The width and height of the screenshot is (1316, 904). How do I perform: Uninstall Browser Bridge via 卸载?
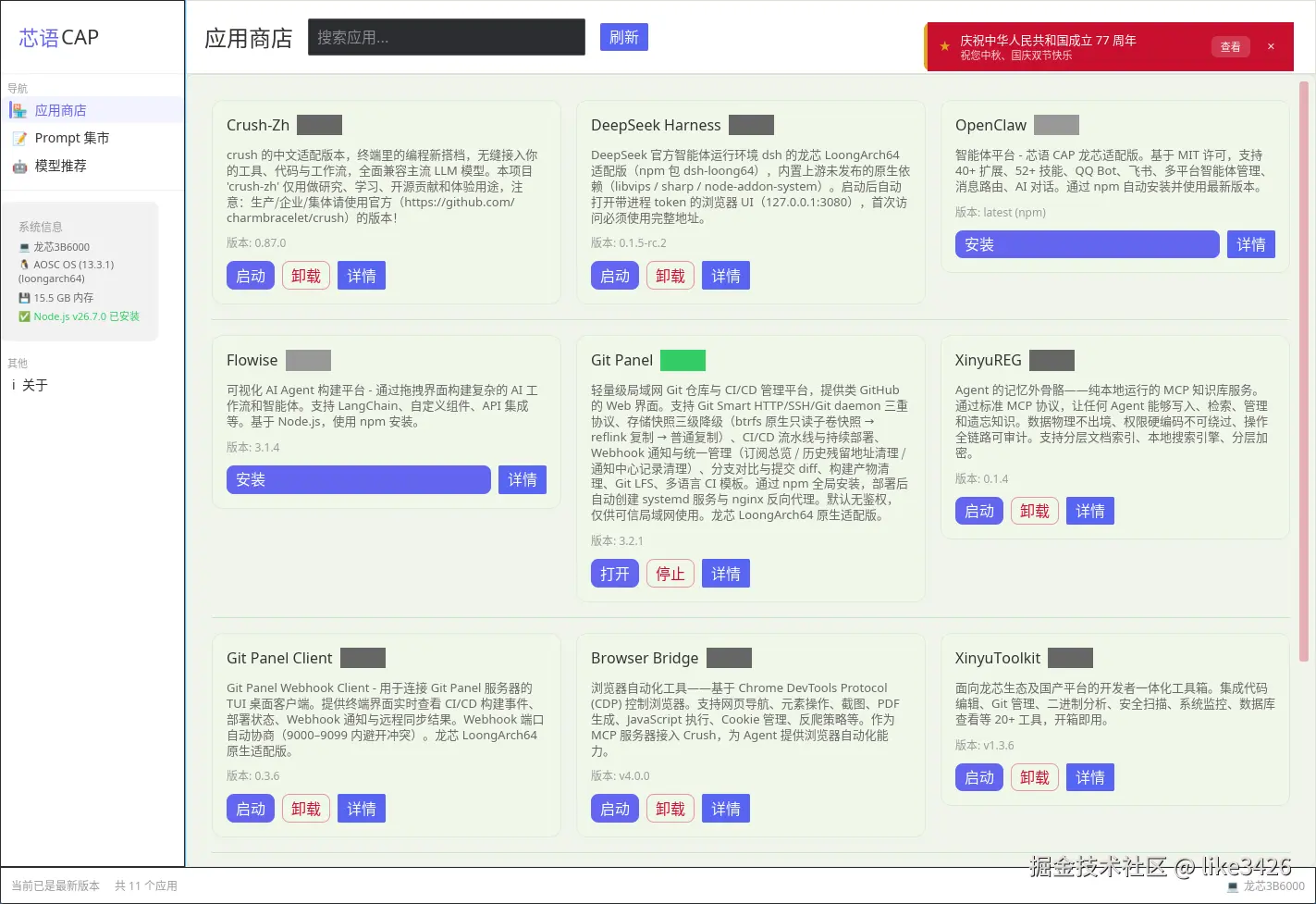tap(670, 809)
